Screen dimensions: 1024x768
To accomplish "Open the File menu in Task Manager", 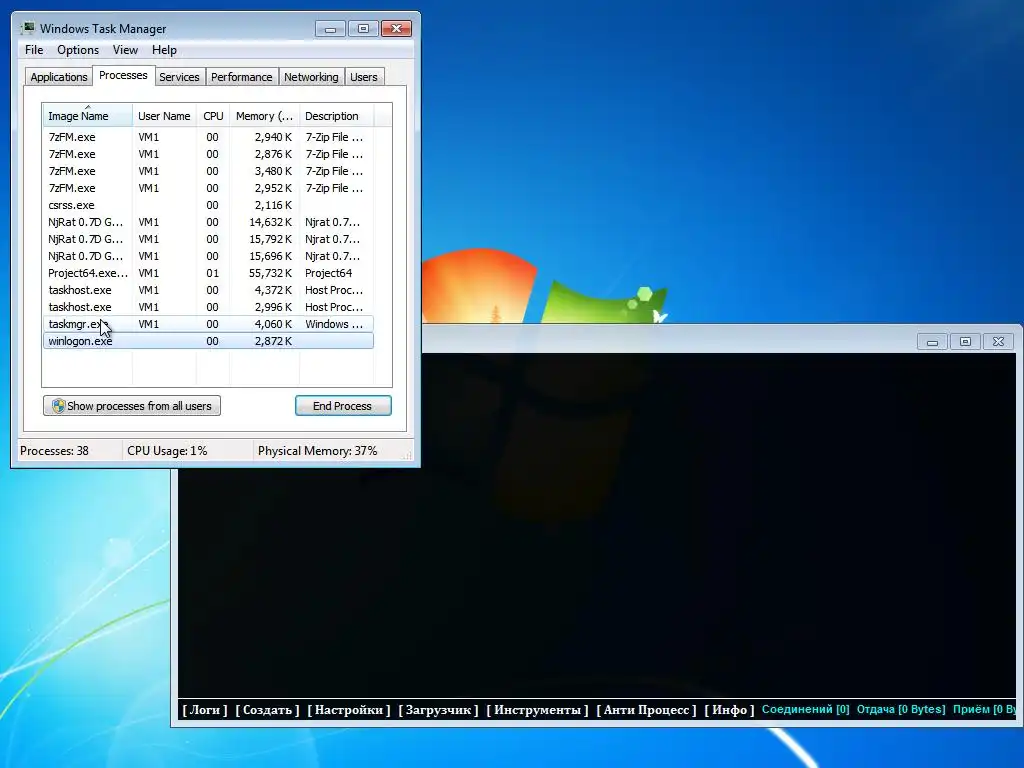I will click(x=34, y=50).
